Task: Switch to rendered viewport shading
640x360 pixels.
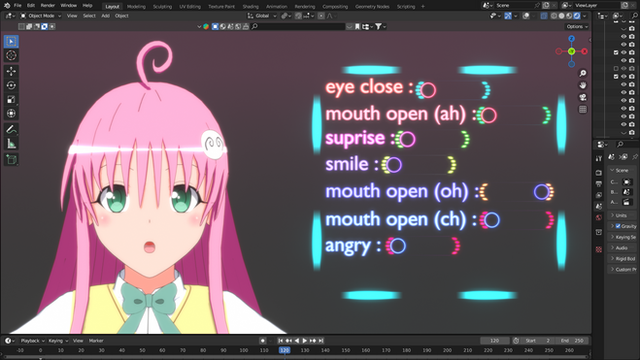Action: coord(577,16)
